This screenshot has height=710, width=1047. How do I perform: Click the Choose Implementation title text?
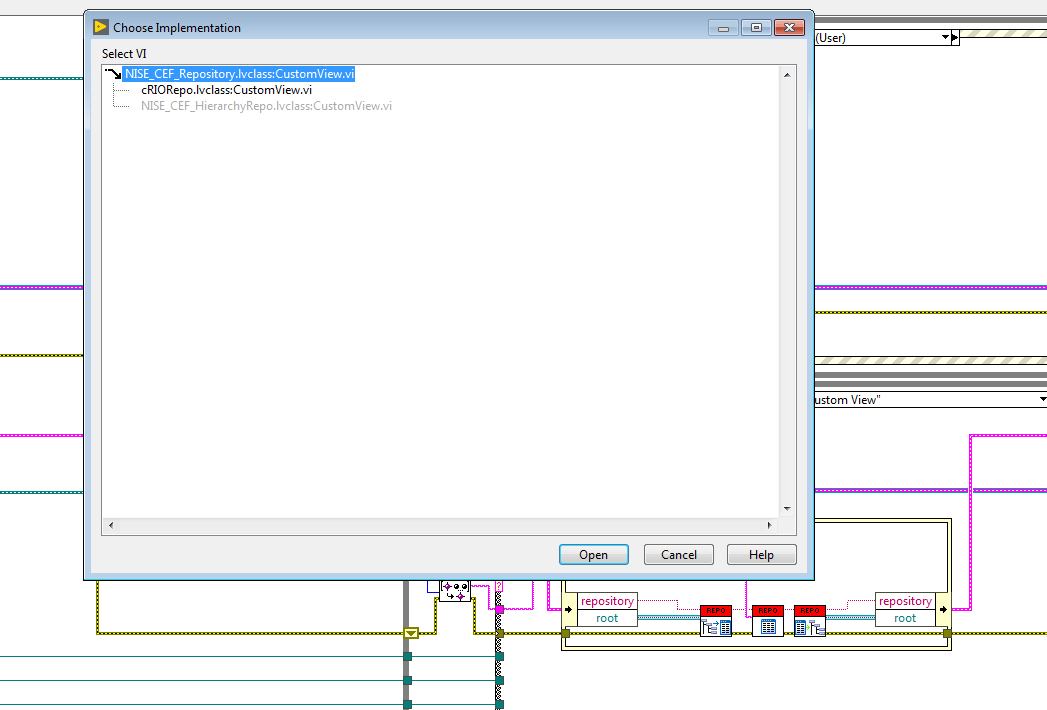(177, 28)
